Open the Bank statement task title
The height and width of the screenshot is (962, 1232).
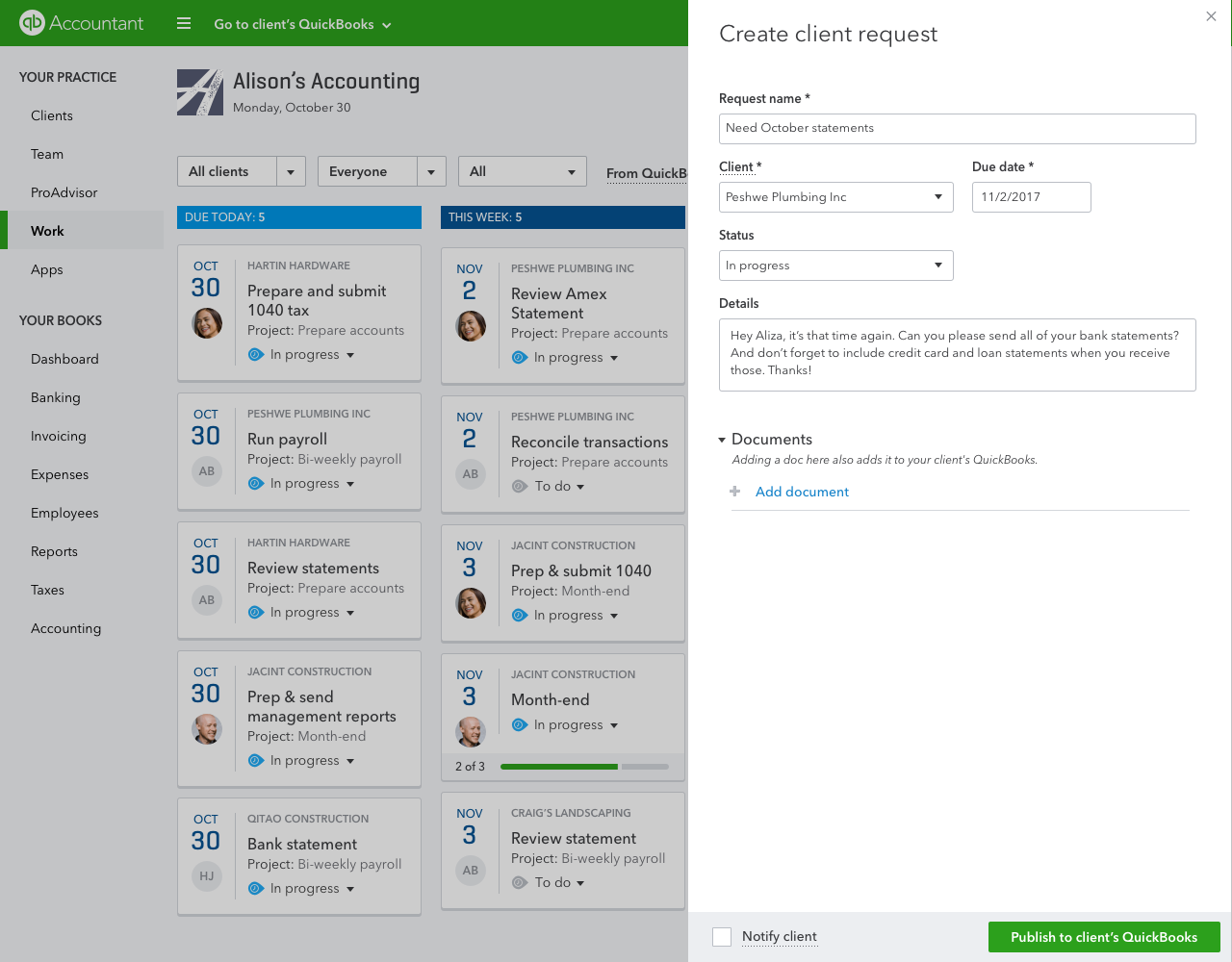(x=302, y=844)
